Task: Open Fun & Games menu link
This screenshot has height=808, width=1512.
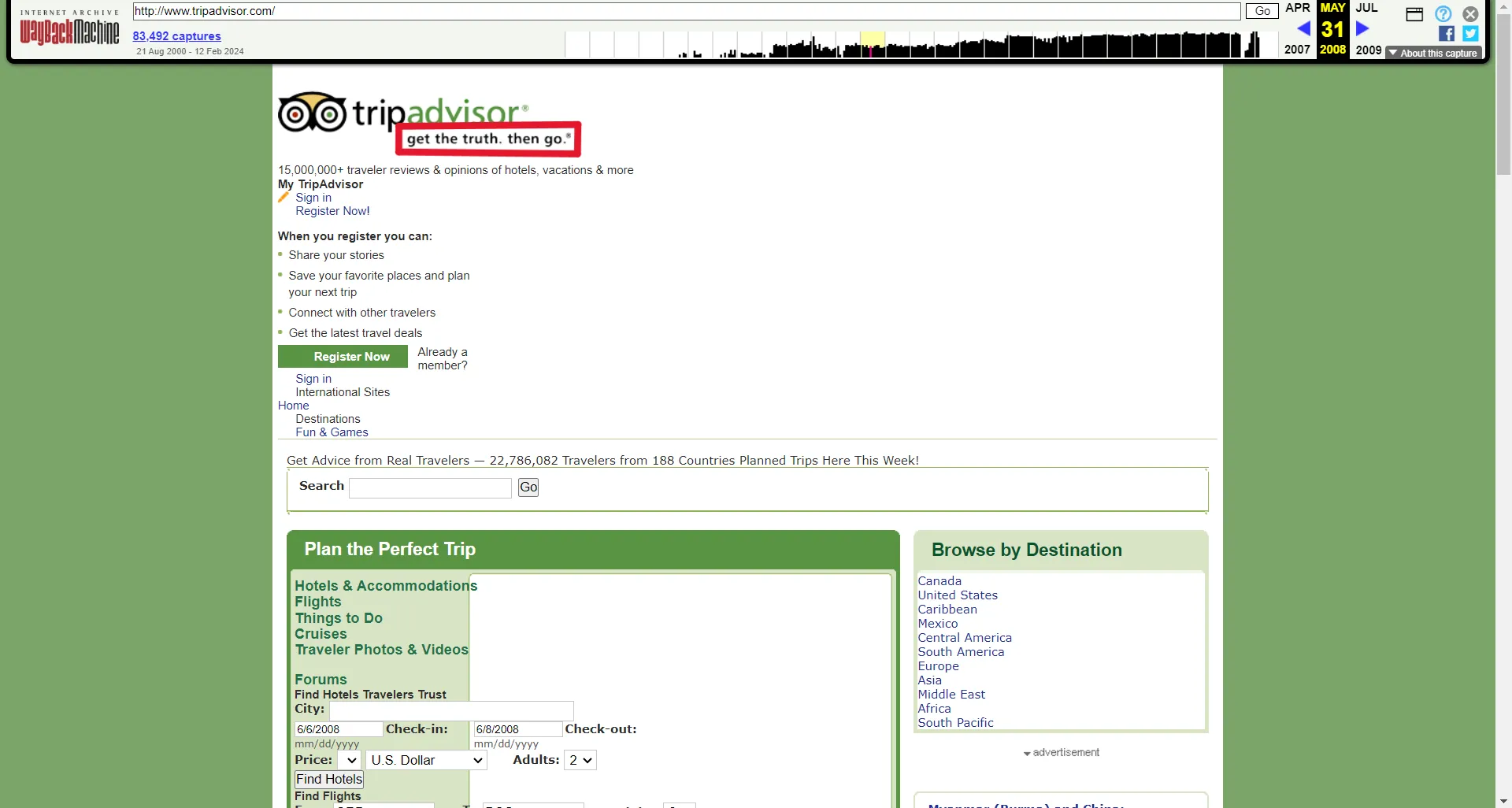Action: [332, 432]
